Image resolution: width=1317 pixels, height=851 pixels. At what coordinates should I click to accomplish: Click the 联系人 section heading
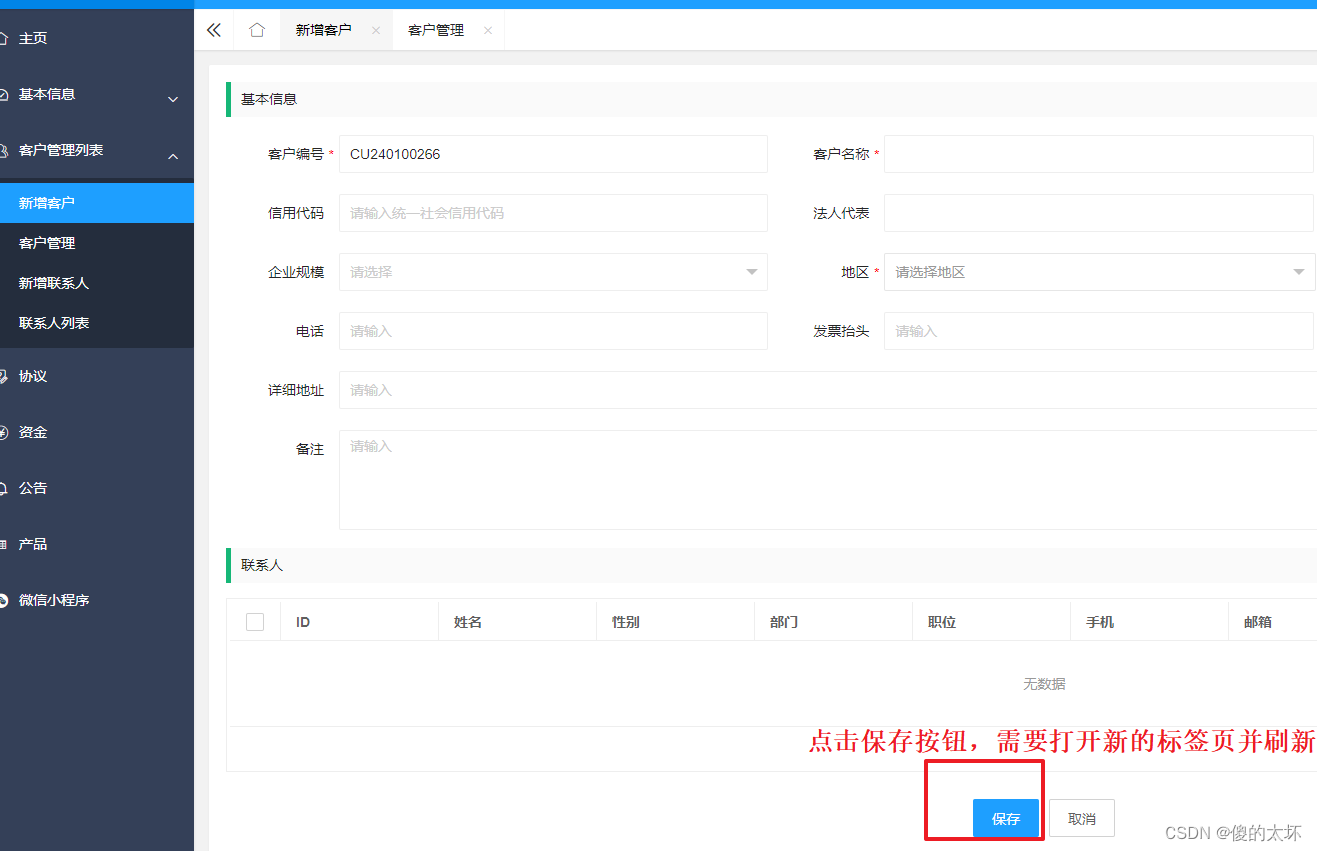(x=262, y=565)
